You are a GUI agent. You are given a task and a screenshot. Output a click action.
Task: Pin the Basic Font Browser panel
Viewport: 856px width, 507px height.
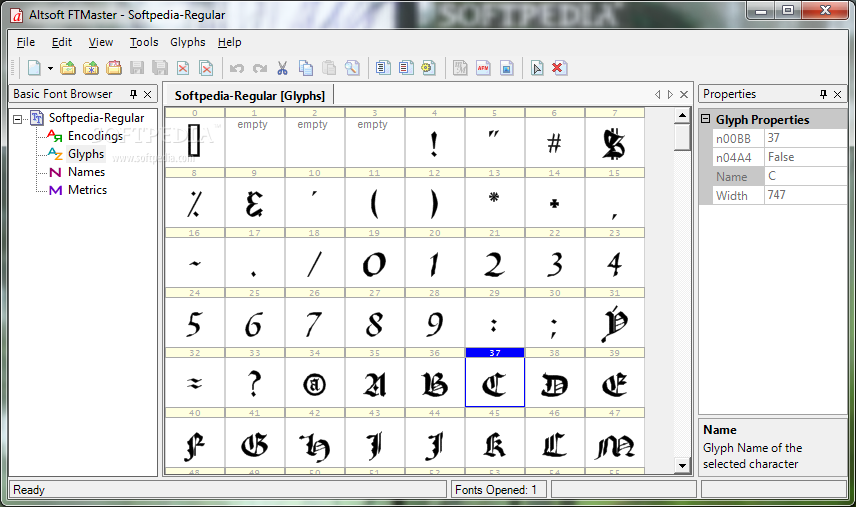pyautogui.click(x=133, y=94)
